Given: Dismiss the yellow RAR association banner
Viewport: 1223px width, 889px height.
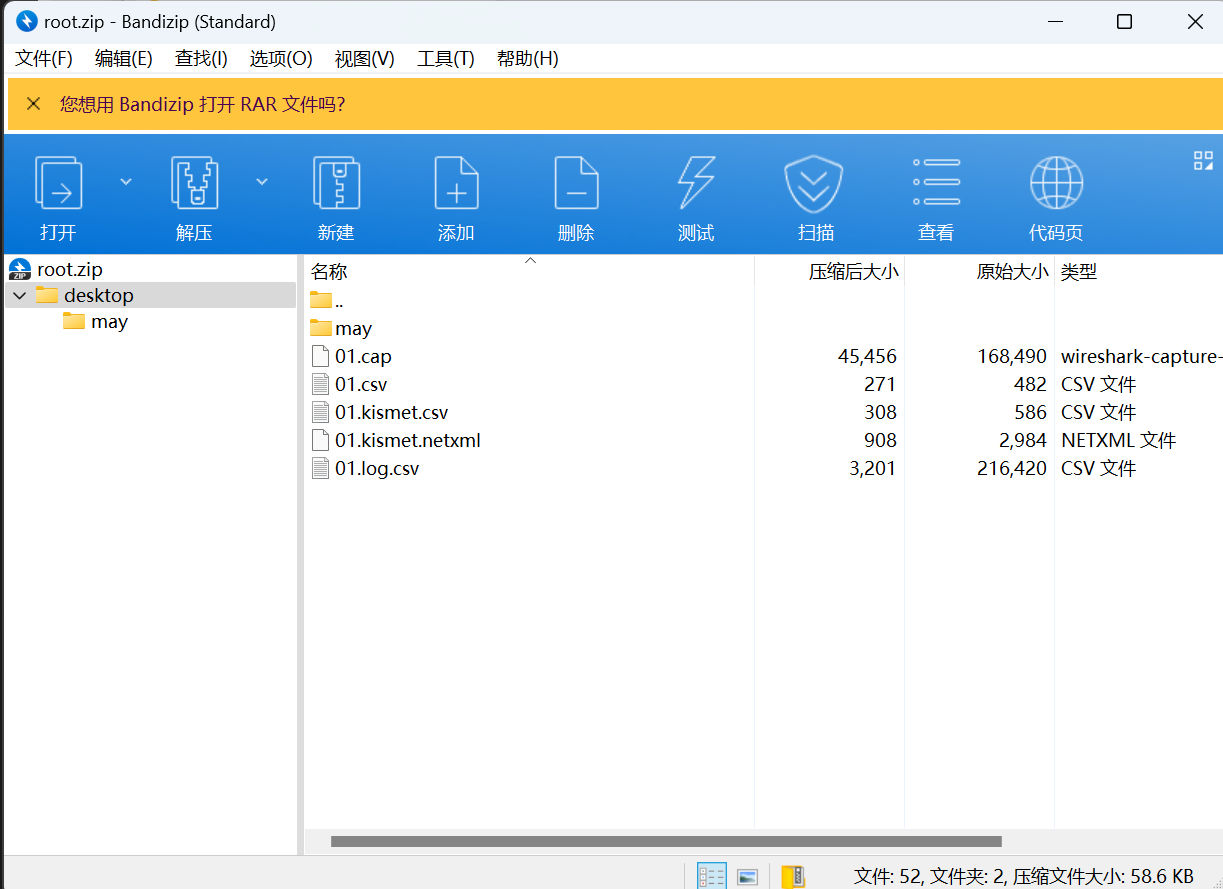Looking at the screenshot, I should [x=34, y=104].
